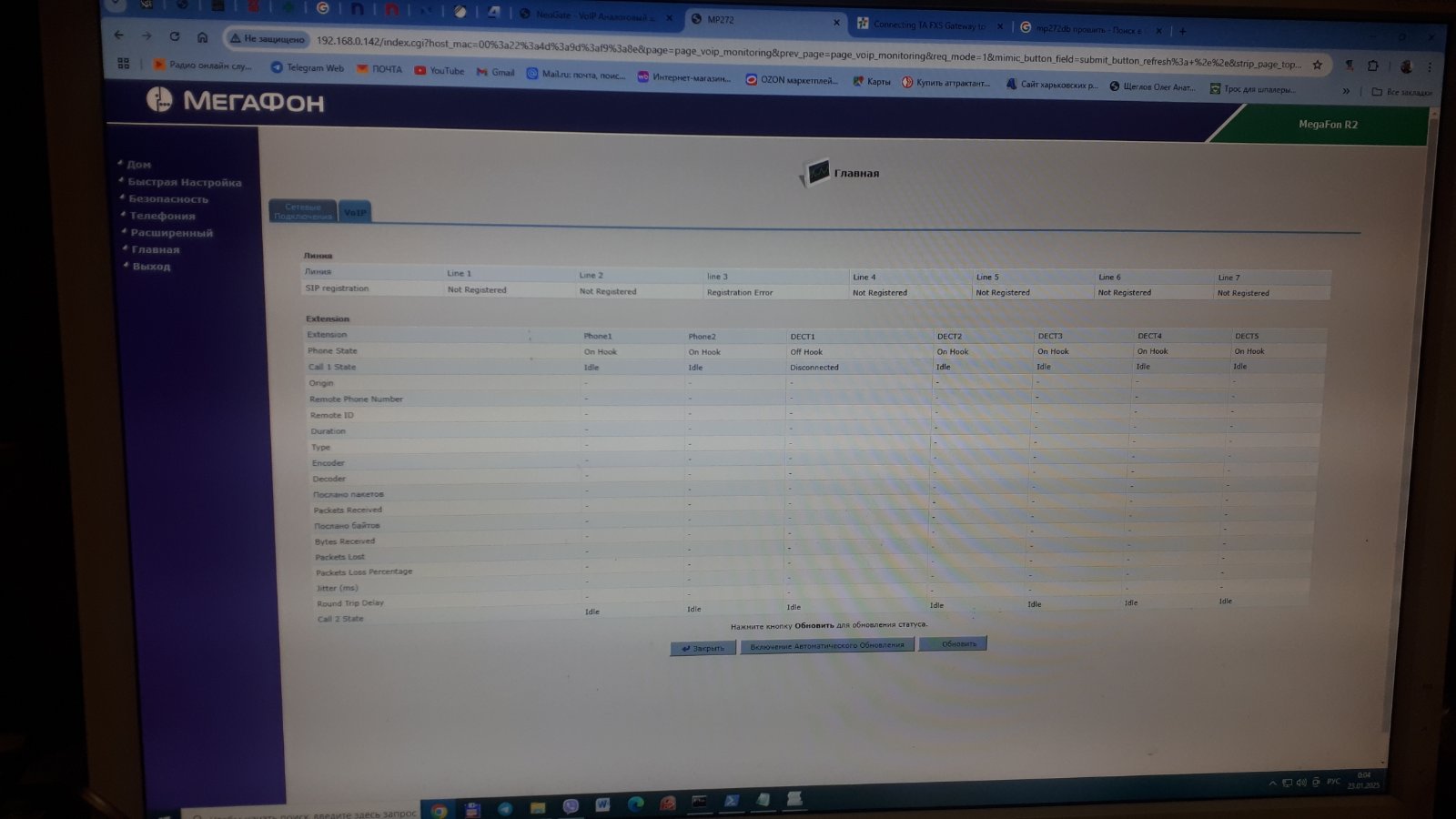Click Выход in the sidebar
This screenshot has height=819, width=1456.
tap(151, 267)
